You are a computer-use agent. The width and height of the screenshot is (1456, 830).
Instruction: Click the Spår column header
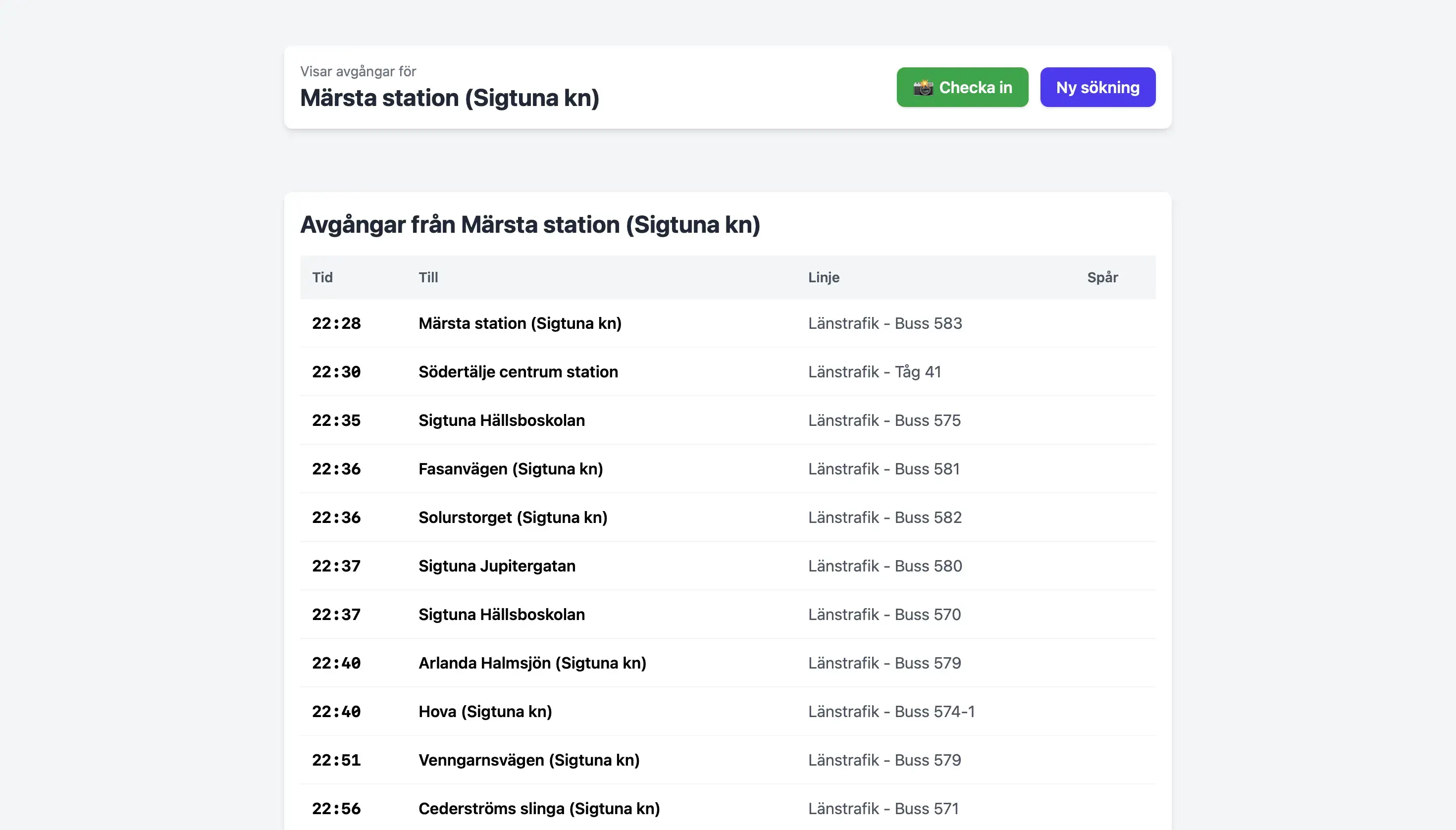1101,278
